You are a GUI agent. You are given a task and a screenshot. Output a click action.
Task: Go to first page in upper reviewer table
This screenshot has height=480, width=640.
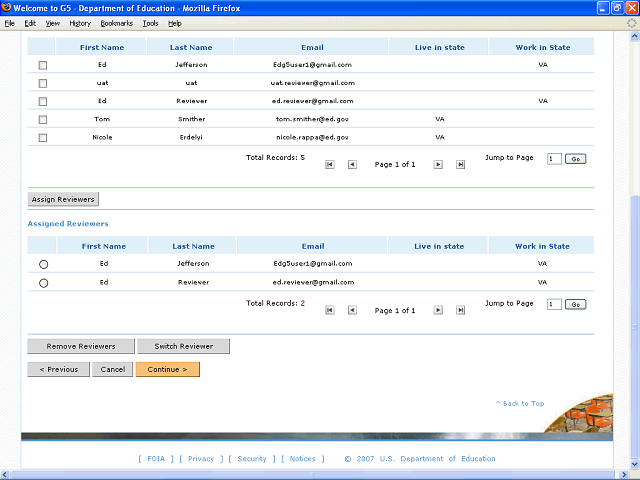(330, 165)
